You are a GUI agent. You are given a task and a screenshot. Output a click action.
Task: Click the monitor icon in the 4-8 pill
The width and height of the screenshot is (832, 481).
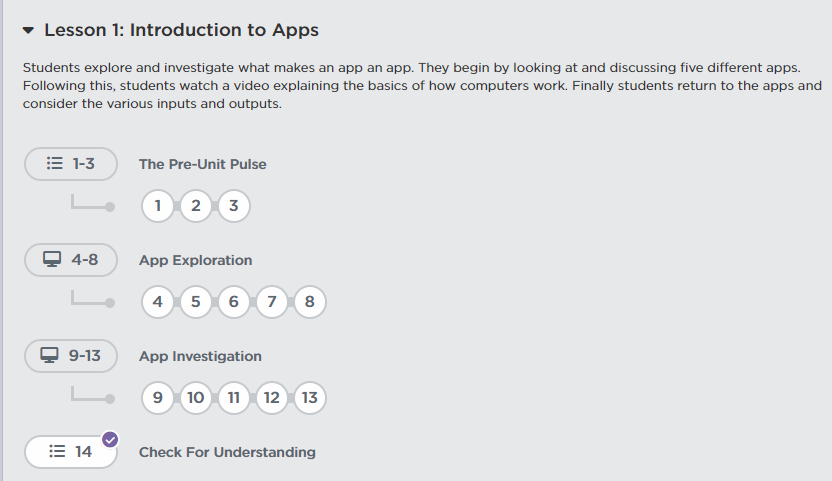click(52, 260)
